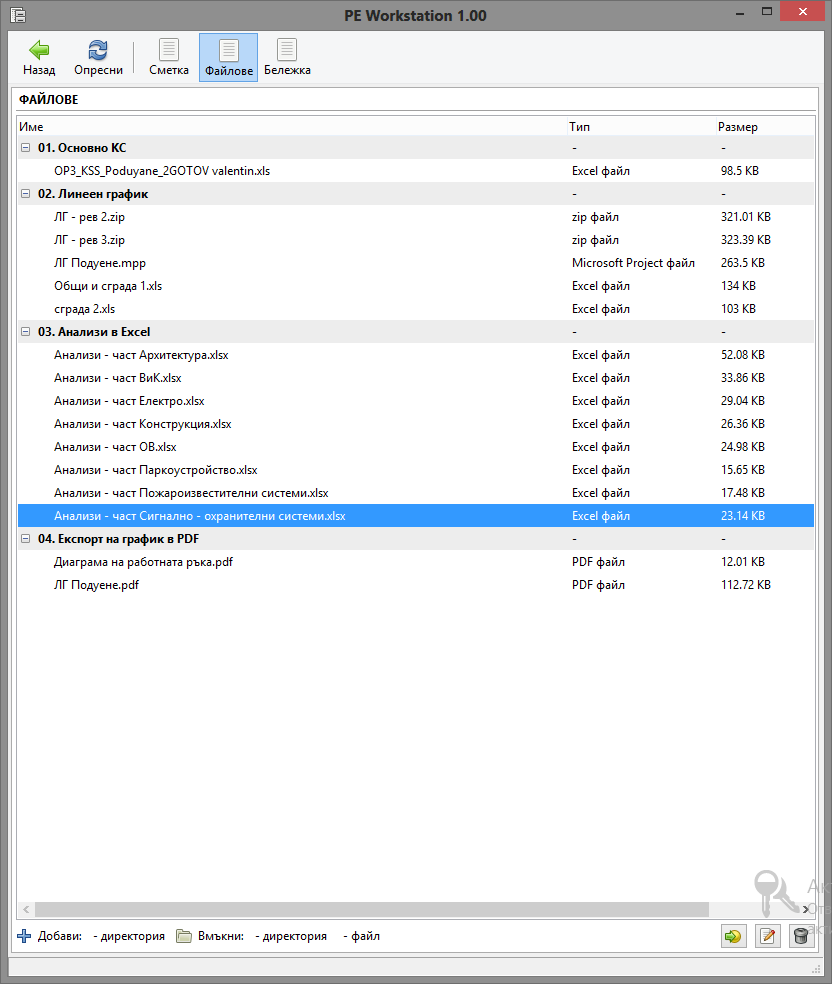Viewport: 832px width, 984px height.
Task: Collapse the 04. Експорт на график в PDF group
Action: 25,539
